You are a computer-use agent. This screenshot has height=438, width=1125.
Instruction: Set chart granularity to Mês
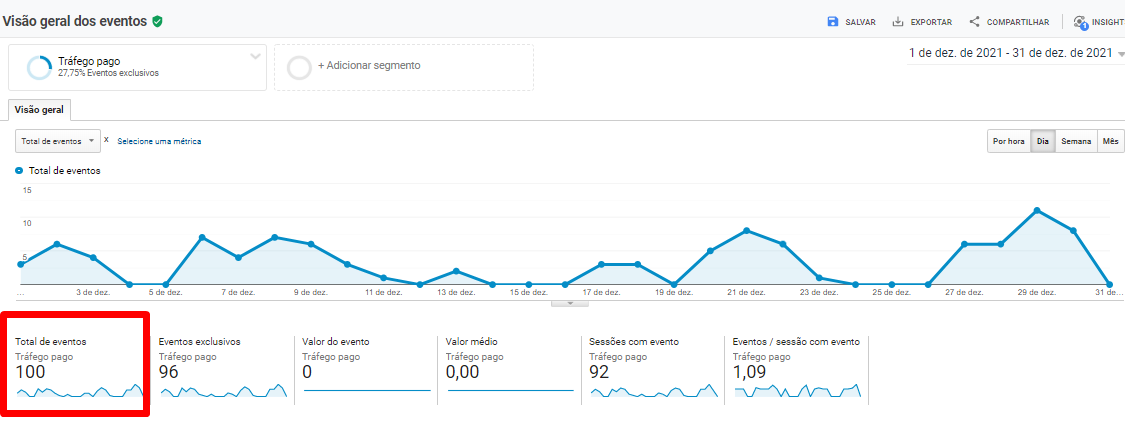coord(1110,142)
